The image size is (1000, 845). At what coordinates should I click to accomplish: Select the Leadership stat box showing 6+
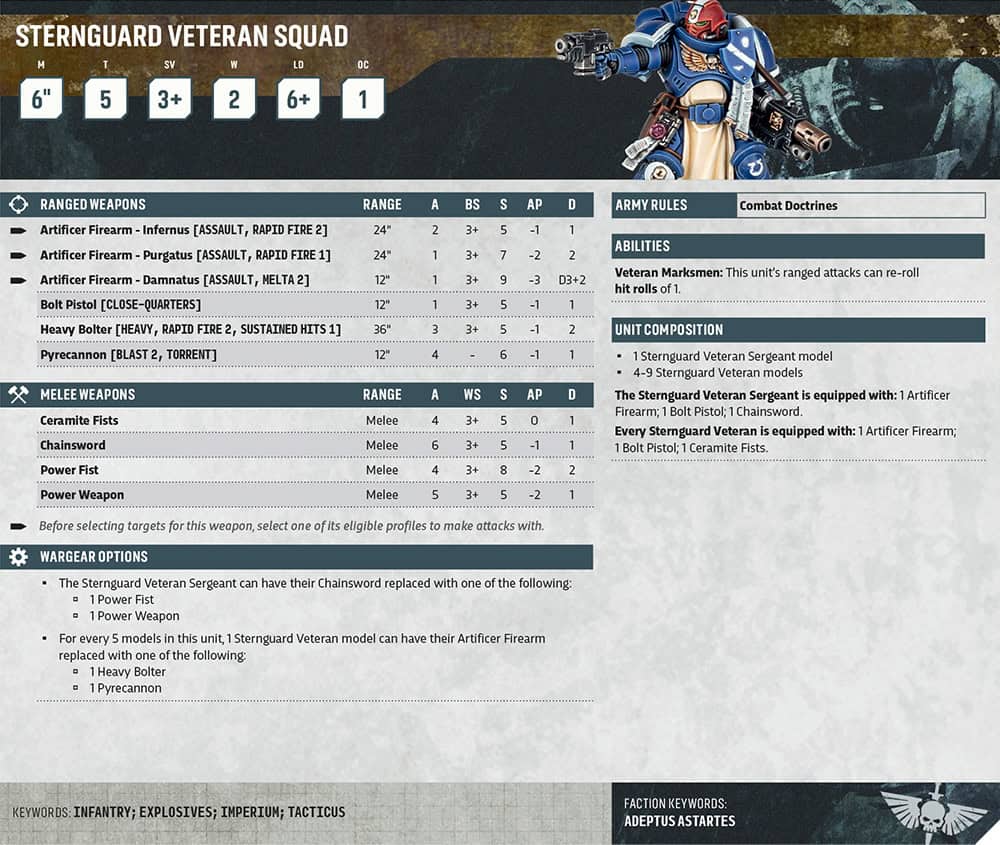[x=298, y=99]
